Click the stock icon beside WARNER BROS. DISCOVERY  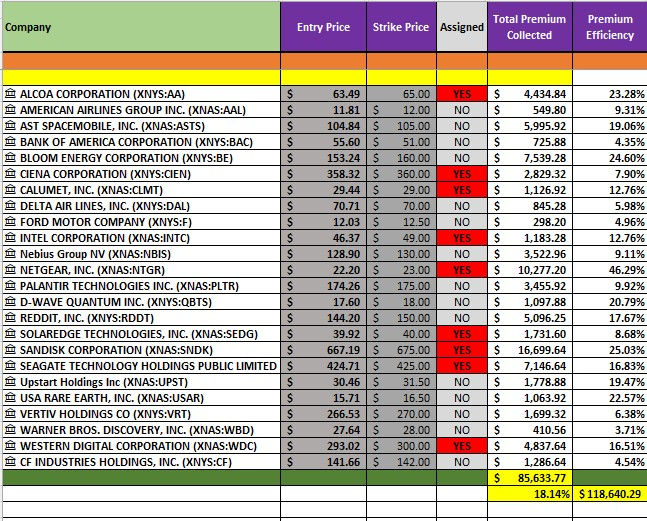point(10,429)
